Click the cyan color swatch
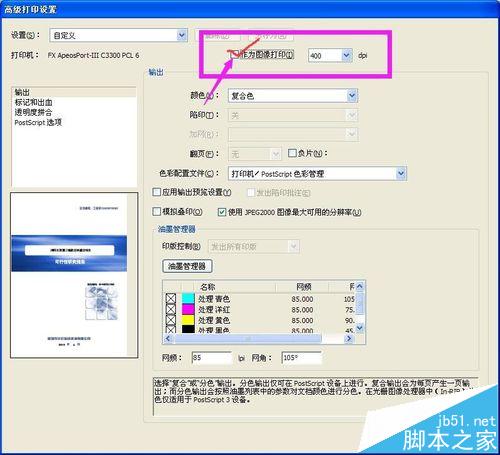 point(188,298)
